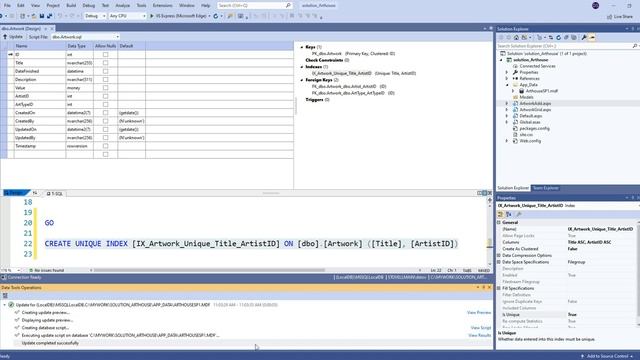640x360 pixels.
Task: Expand the References node in Solution Explorer
Action: (507, 78)
